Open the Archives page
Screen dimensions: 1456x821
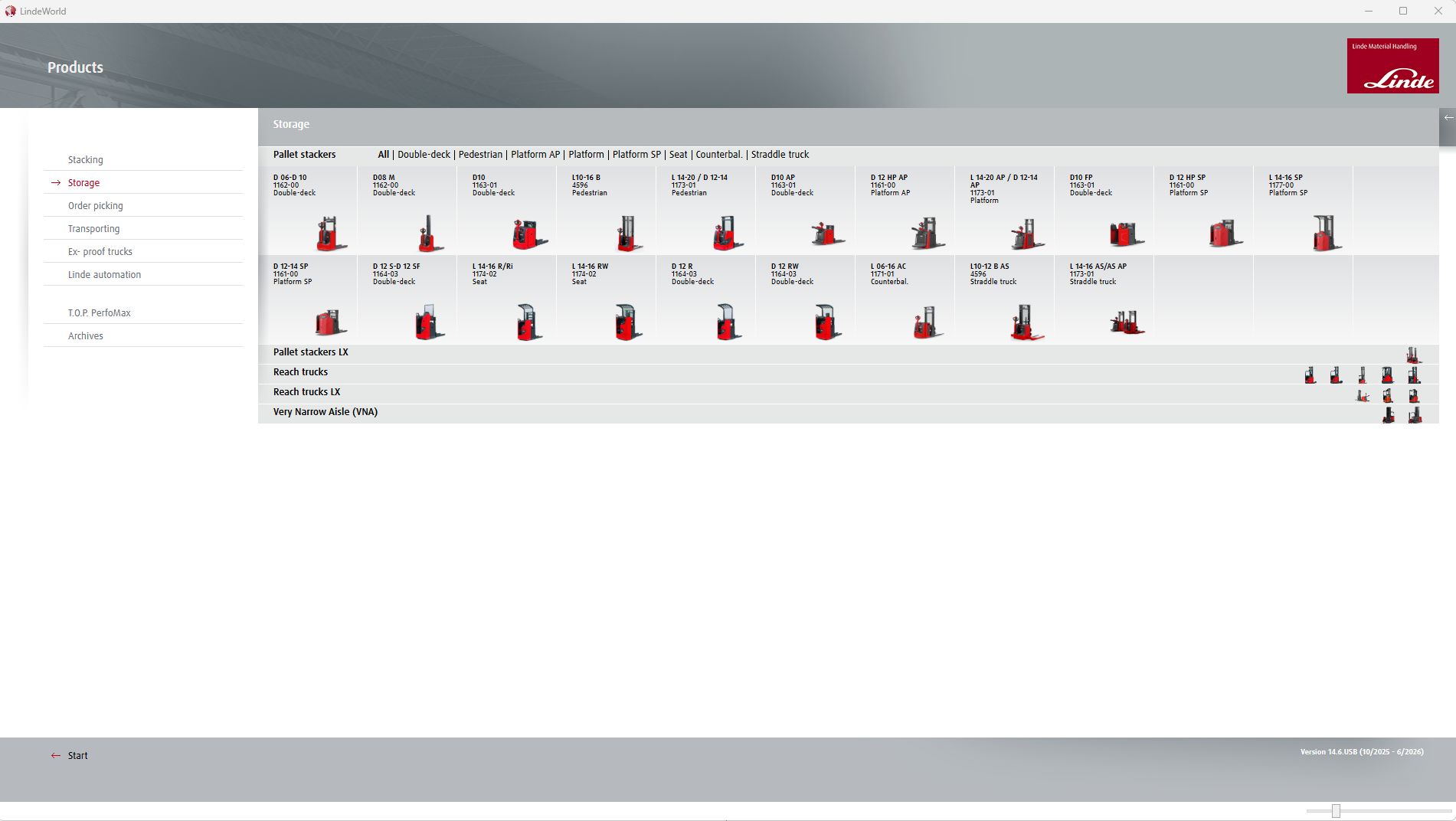click(x=86, y=335)
